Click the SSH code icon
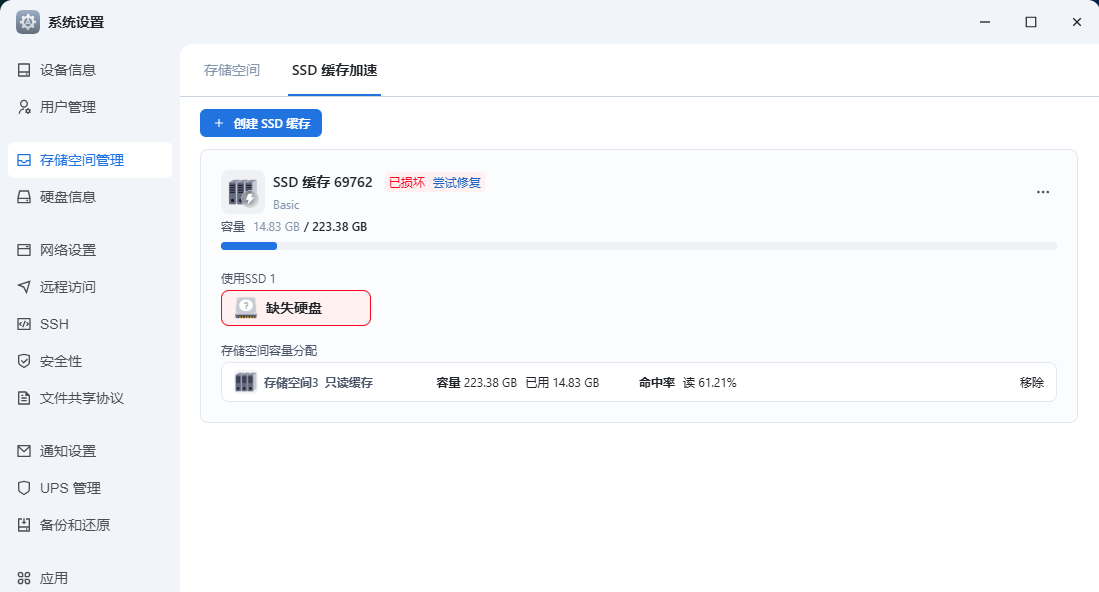This screenshot has width=1099, height=592. coord(24,324)
